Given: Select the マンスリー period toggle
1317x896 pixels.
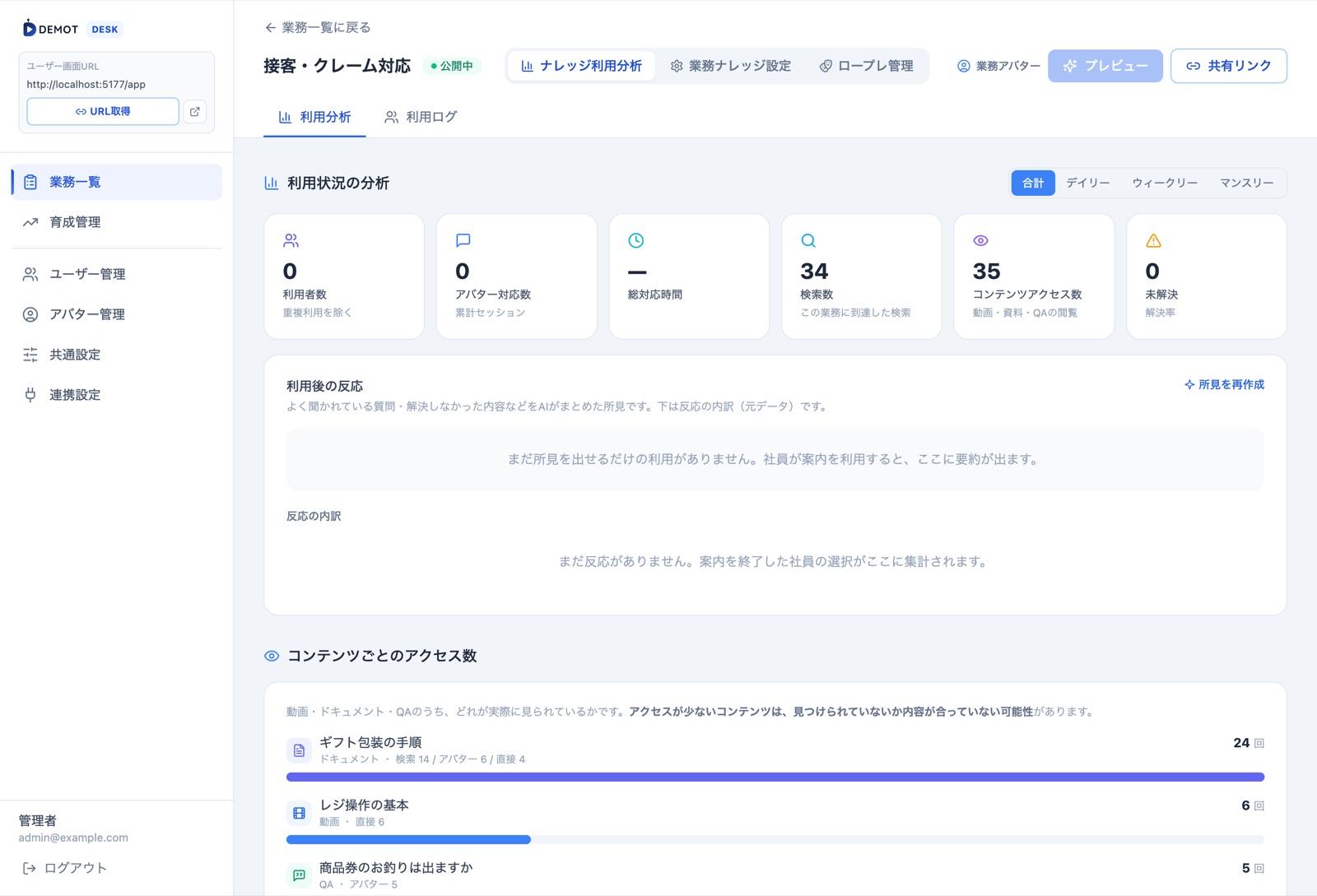Looking at the screenshot, I should click(x=1246, y=183).
